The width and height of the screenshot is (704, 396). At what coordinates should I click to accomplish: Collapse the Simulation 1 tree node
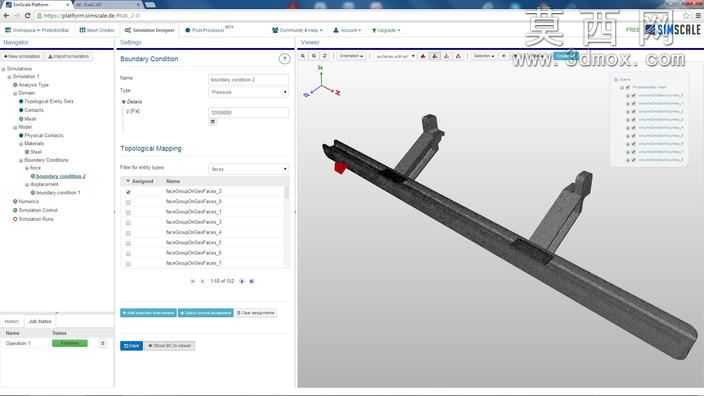(x=9, y=77)
